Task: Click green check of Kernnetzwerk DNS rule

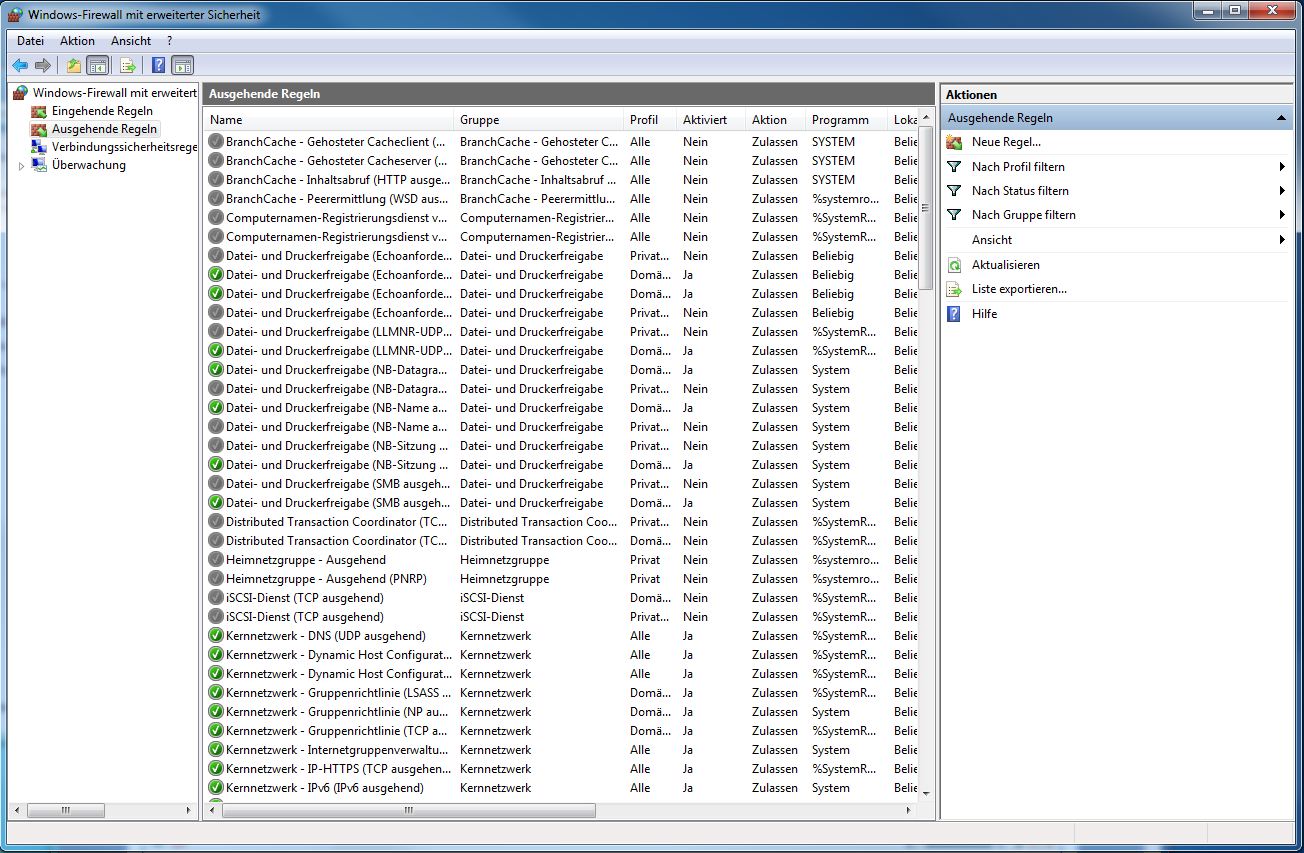Action: click(x=216, y=636)
